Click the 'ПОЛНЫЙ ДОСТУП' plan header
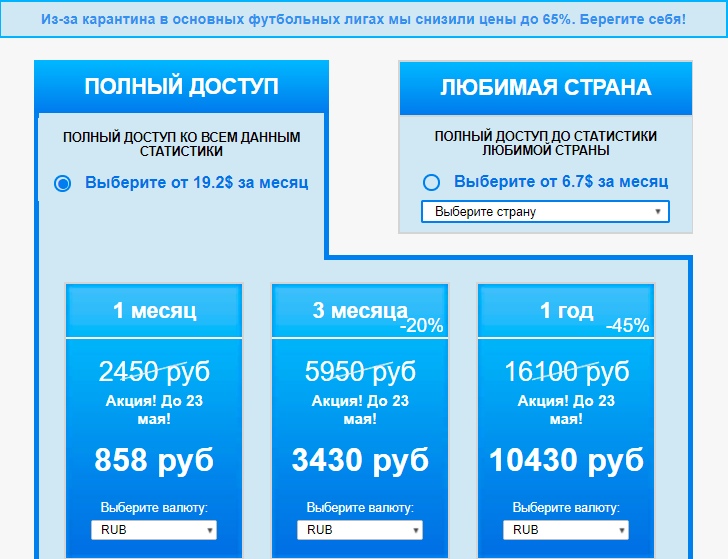The image size is (728, 559). tap(181, 87)
